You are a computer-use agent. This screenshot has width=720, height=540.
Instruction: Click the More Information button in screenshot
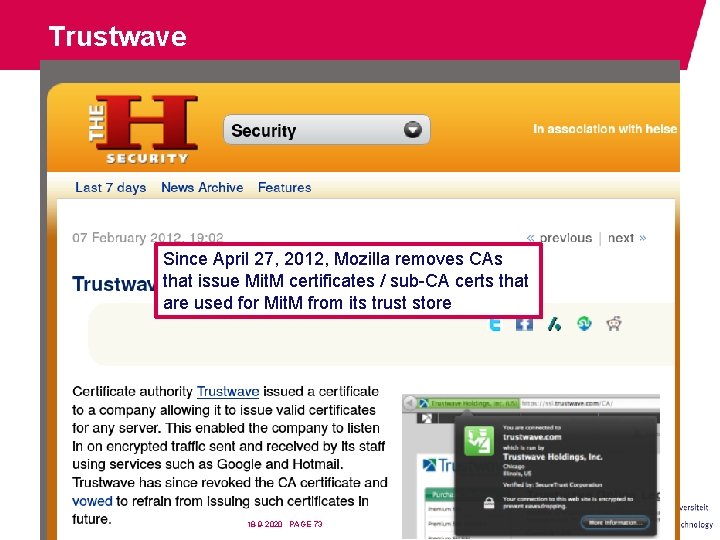click(x=615, y=523)
